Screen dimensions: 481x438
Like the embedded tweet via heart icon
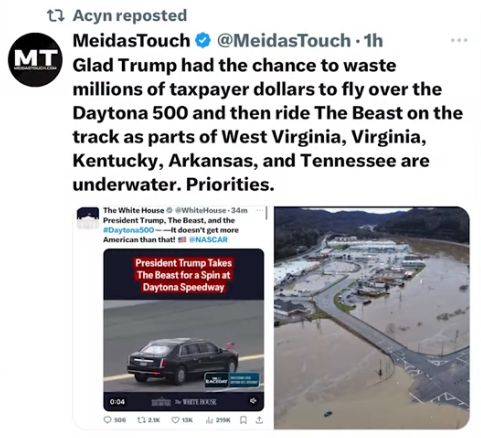[175, 420]
